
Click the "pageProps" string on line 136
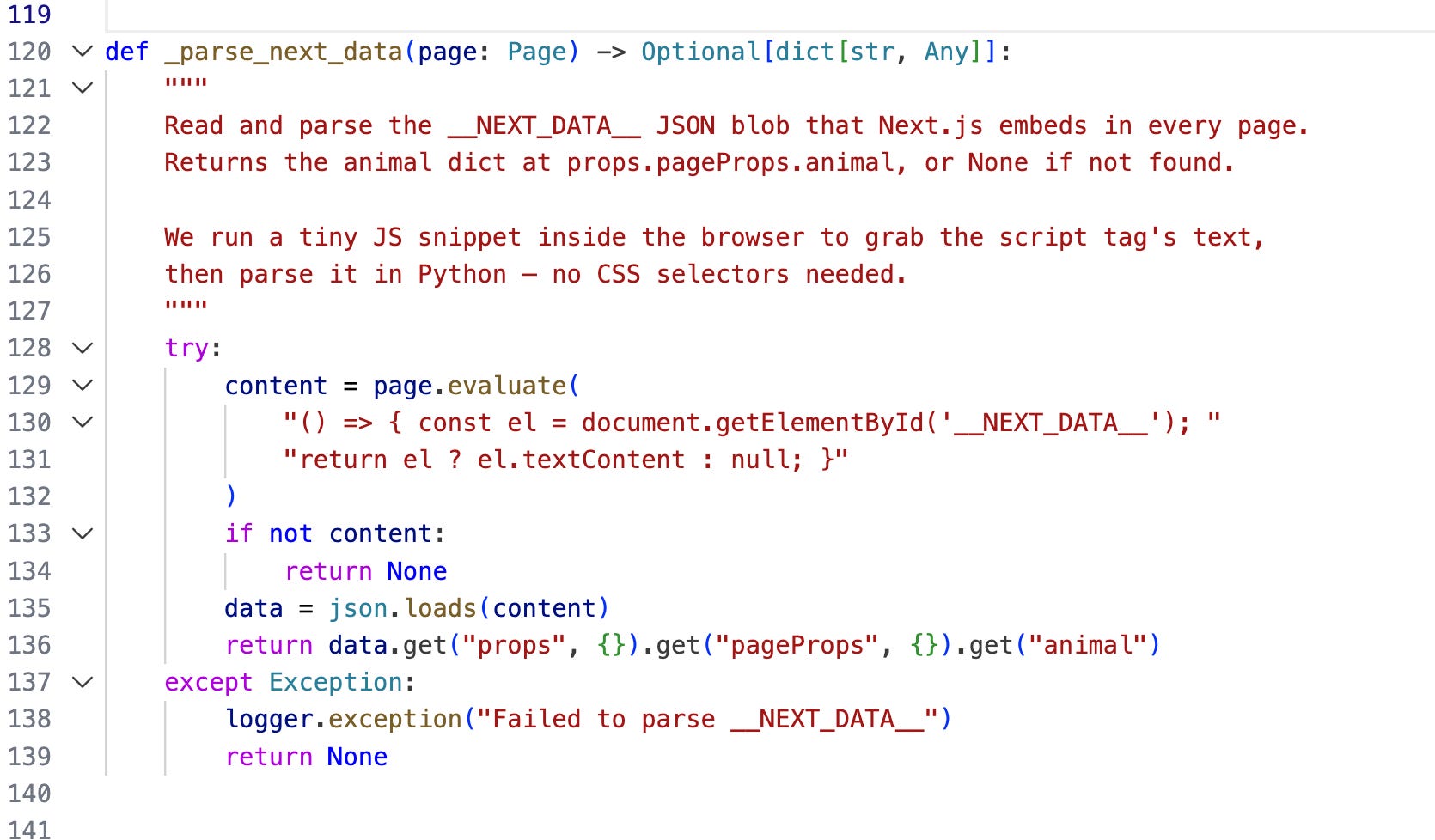click(x=798, y=645)
